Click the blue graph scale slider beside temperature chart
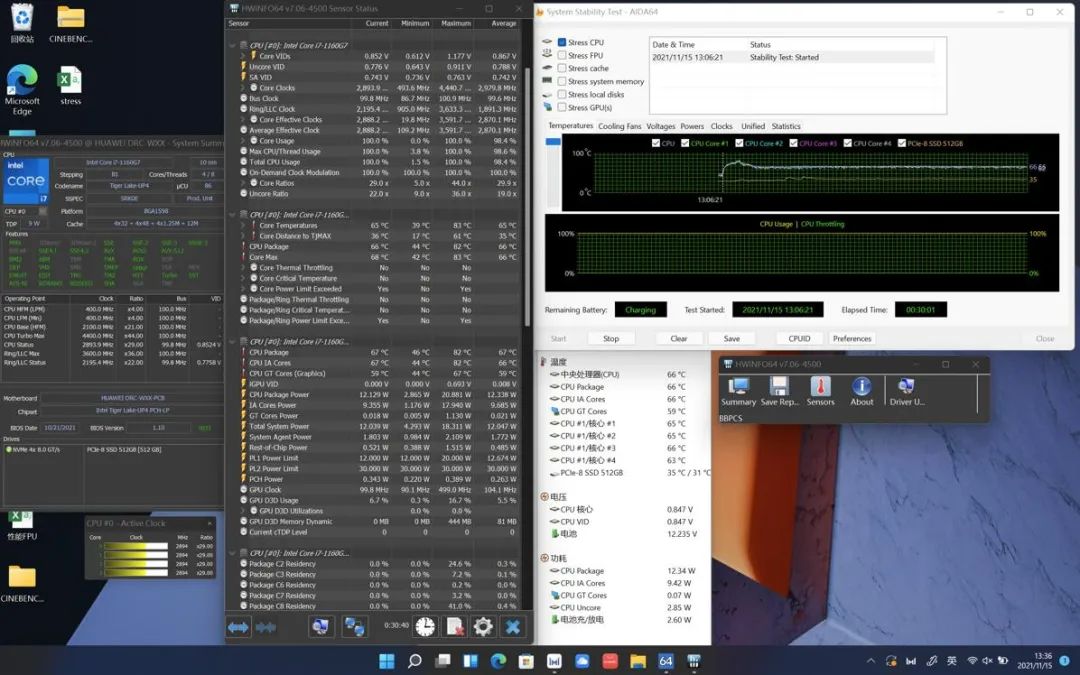 (x=553, y=142)
